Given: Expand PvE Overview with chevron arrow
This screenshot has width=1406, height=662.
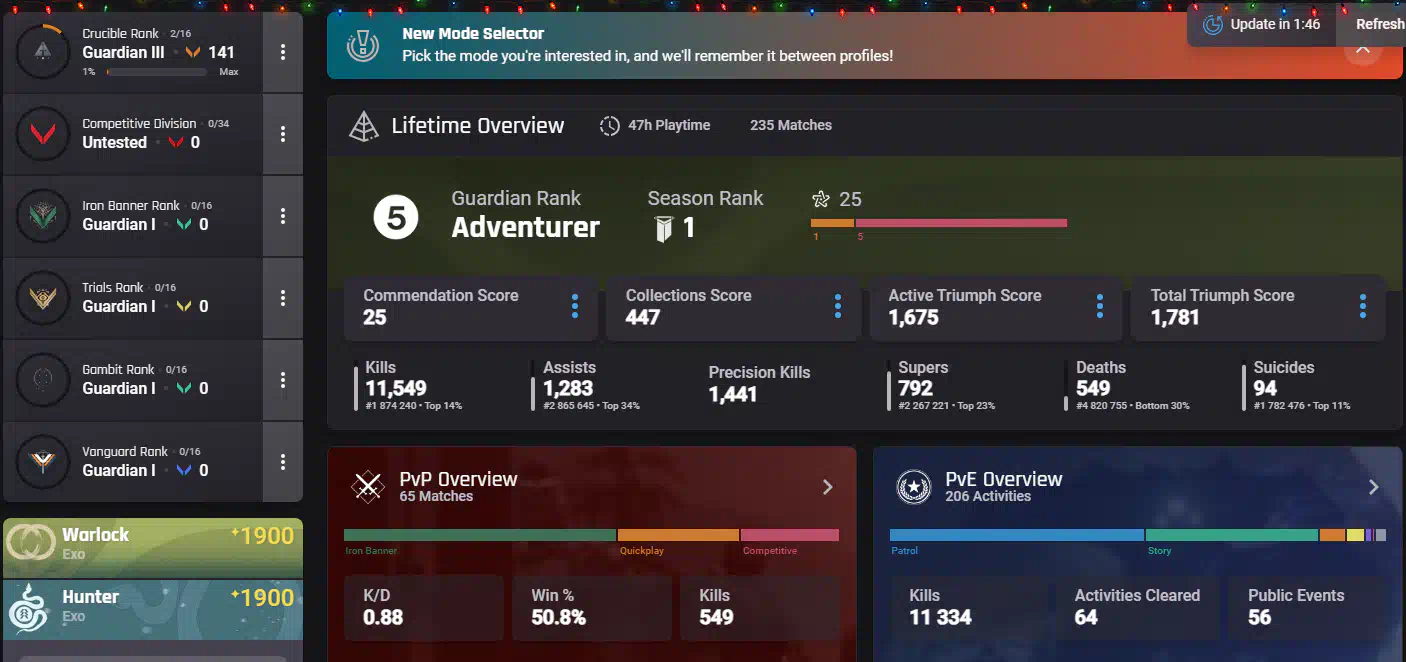Looking at the screenshot, I should tap(1373, 487).
